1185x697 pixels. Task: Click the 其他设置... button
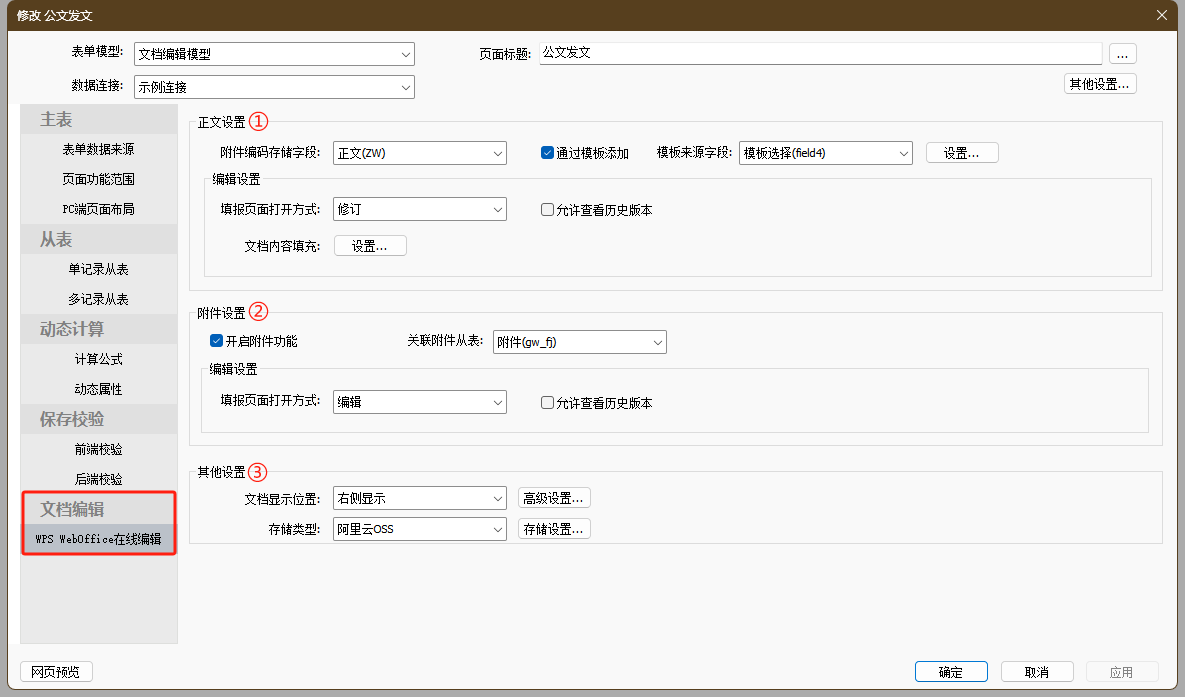(x=1099, y=84)
